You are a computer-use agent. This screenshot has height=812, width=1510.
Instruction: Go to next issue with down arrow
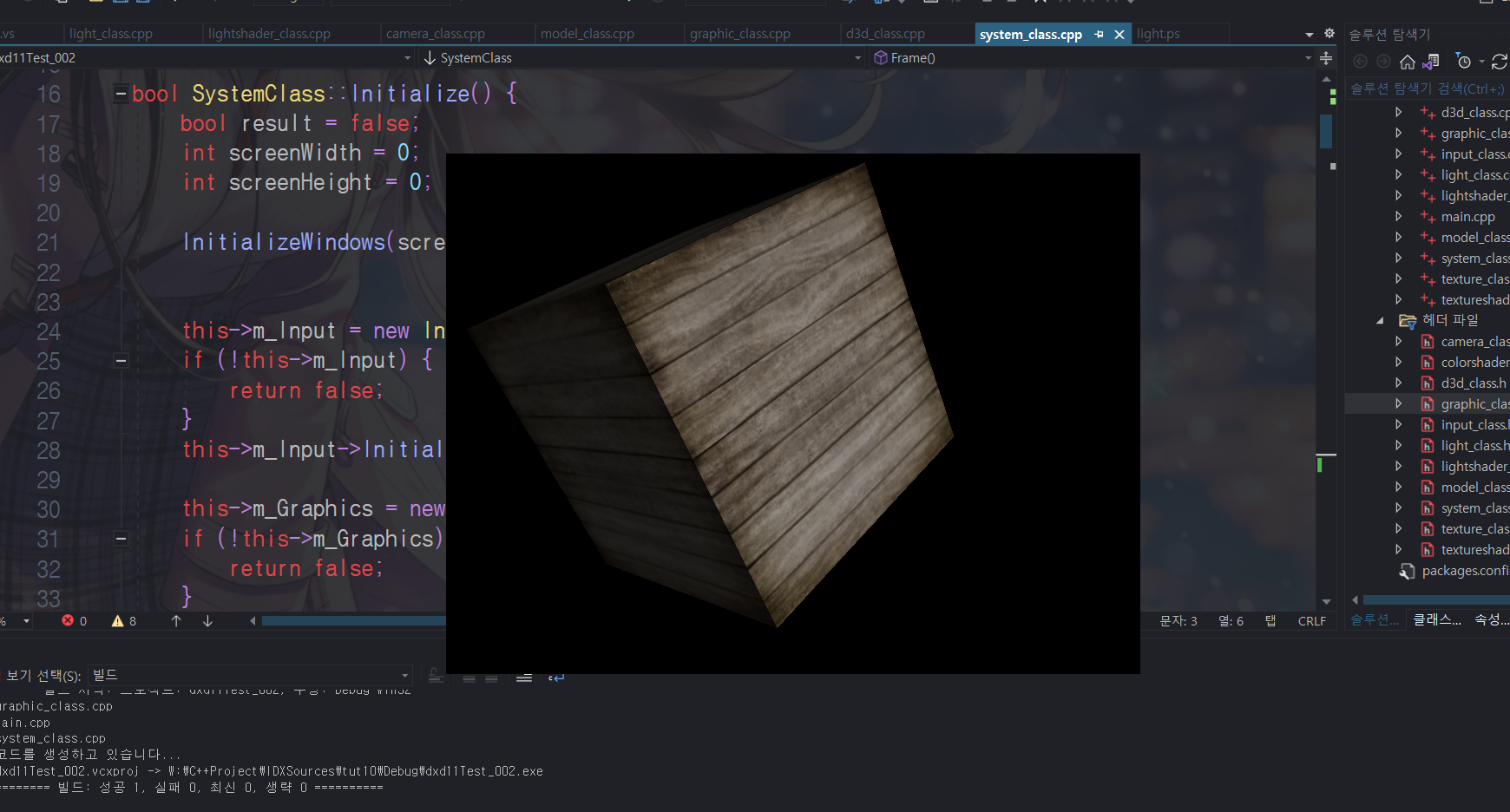pos(207,620)
